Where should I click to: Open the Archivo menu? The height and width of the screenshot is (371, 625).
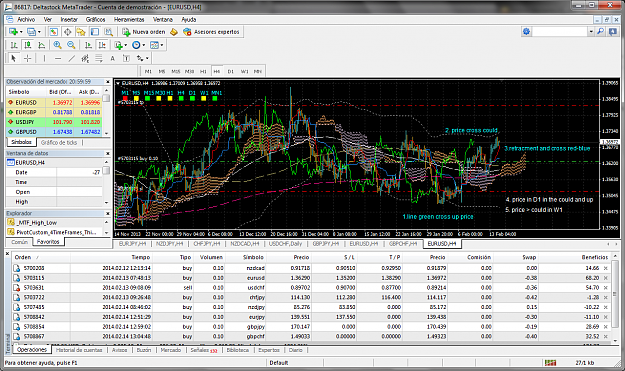(26, 19)
